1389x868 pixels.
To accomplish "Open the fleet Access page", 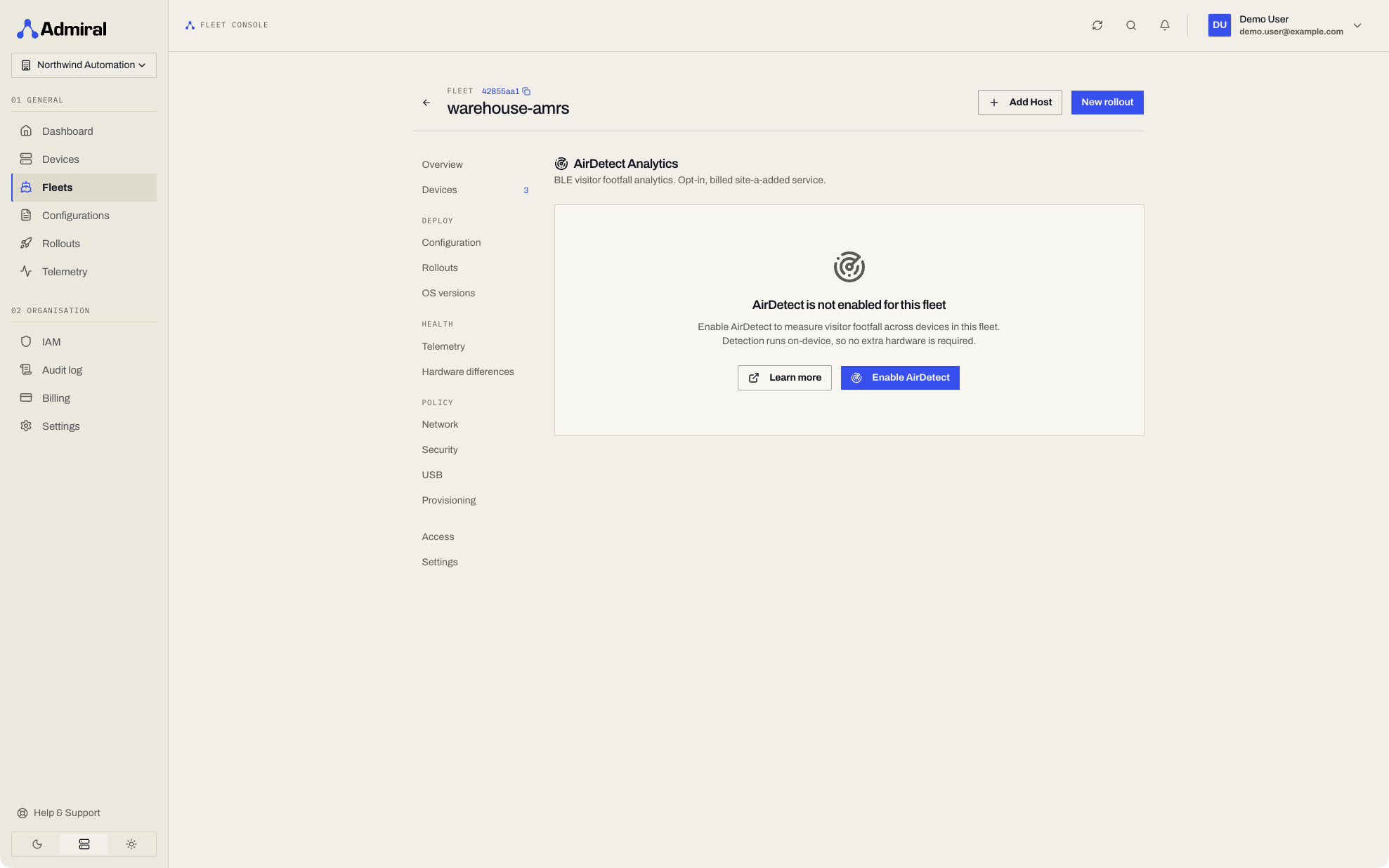I will coord(475,537).
